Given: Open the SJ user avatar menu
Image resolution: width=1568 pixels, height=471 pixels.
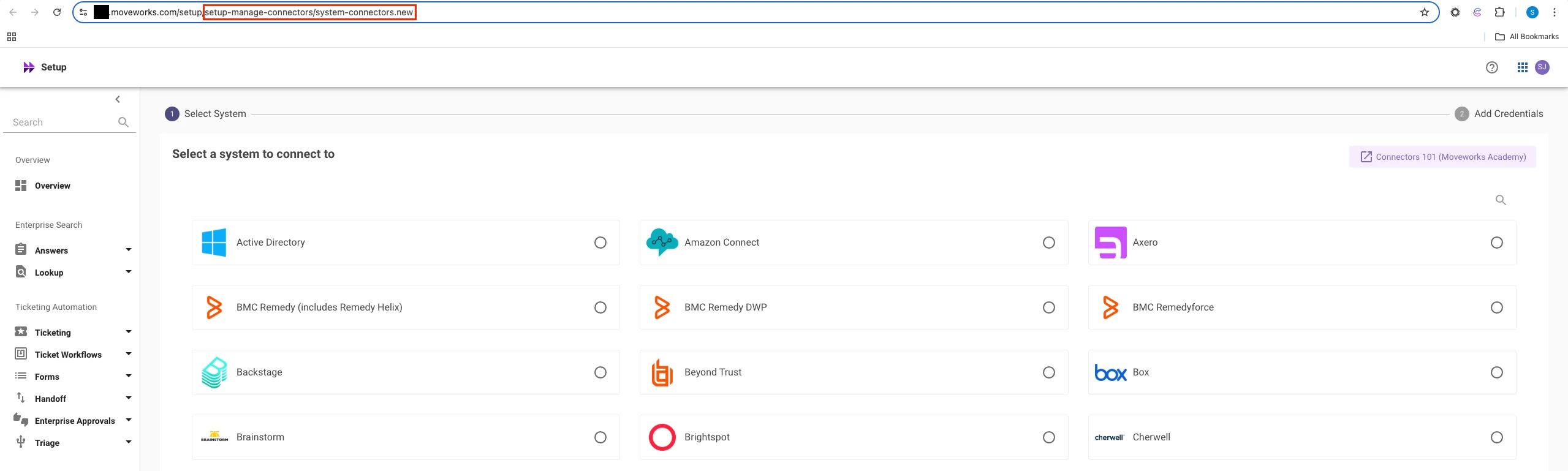Looking at the screenshot, I should [x=1542, y=67].
